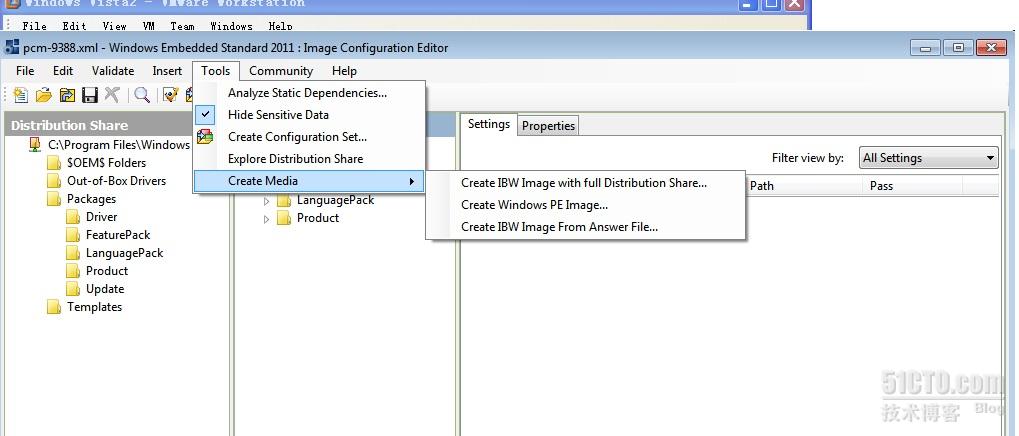Select the Templates tree item

[94, 307]
